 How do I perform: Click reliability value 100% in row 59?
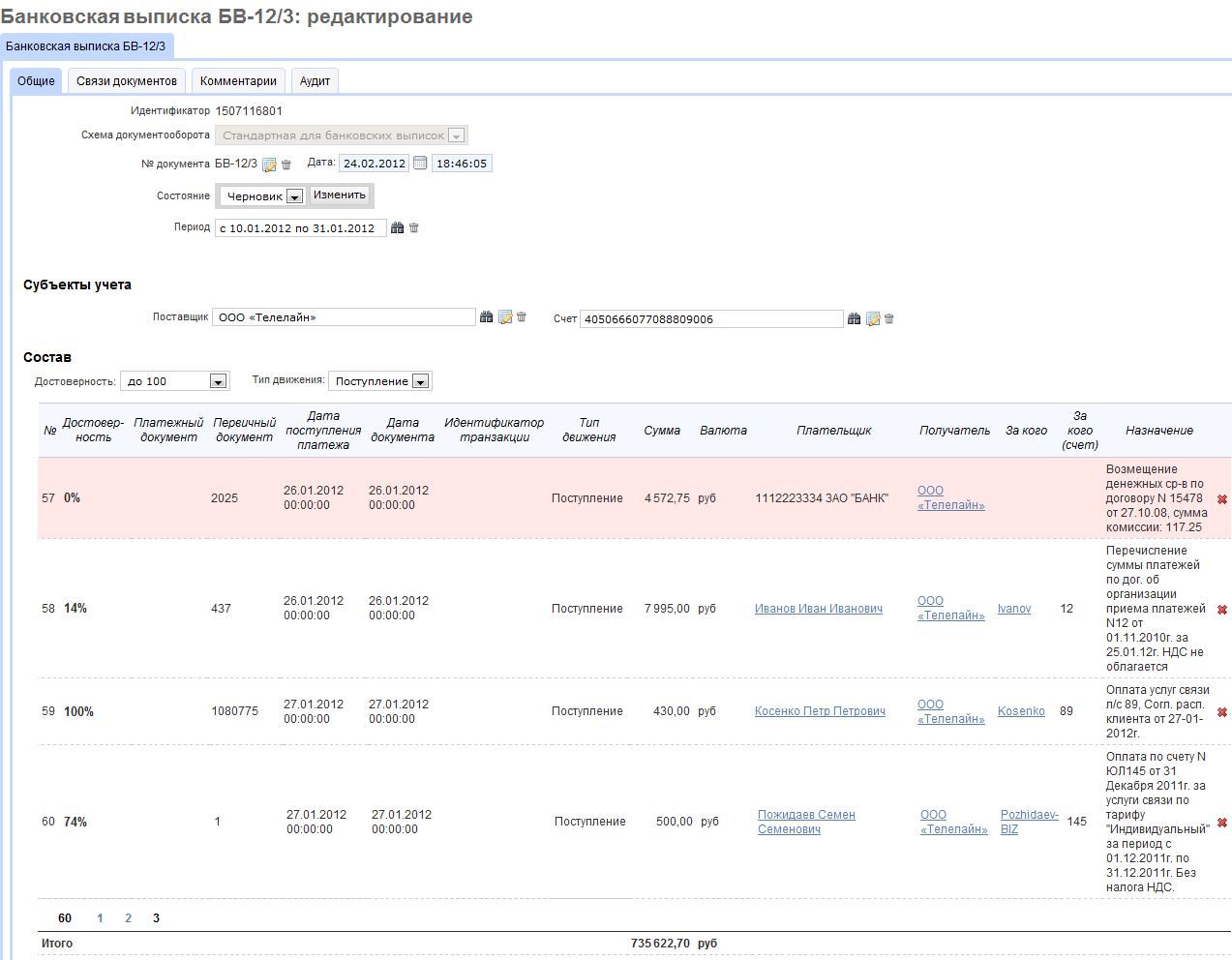pyautogui.click(x=78, y=711)
